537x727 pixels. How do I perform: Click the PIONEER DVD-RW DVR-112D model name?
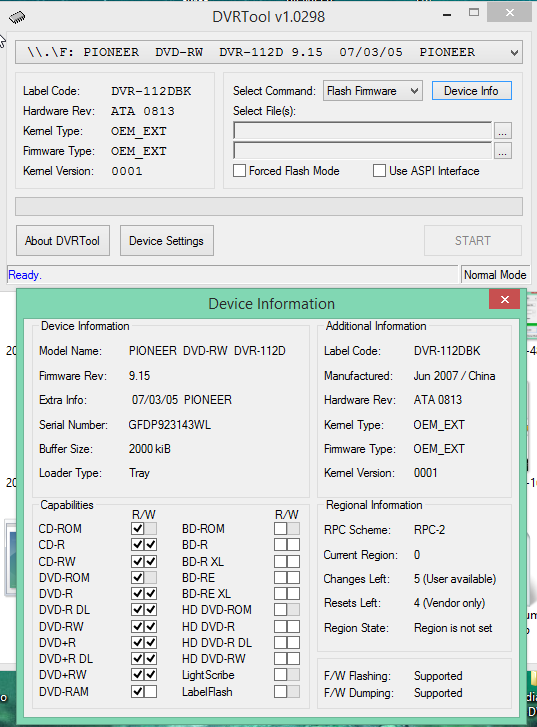(207, 351)
